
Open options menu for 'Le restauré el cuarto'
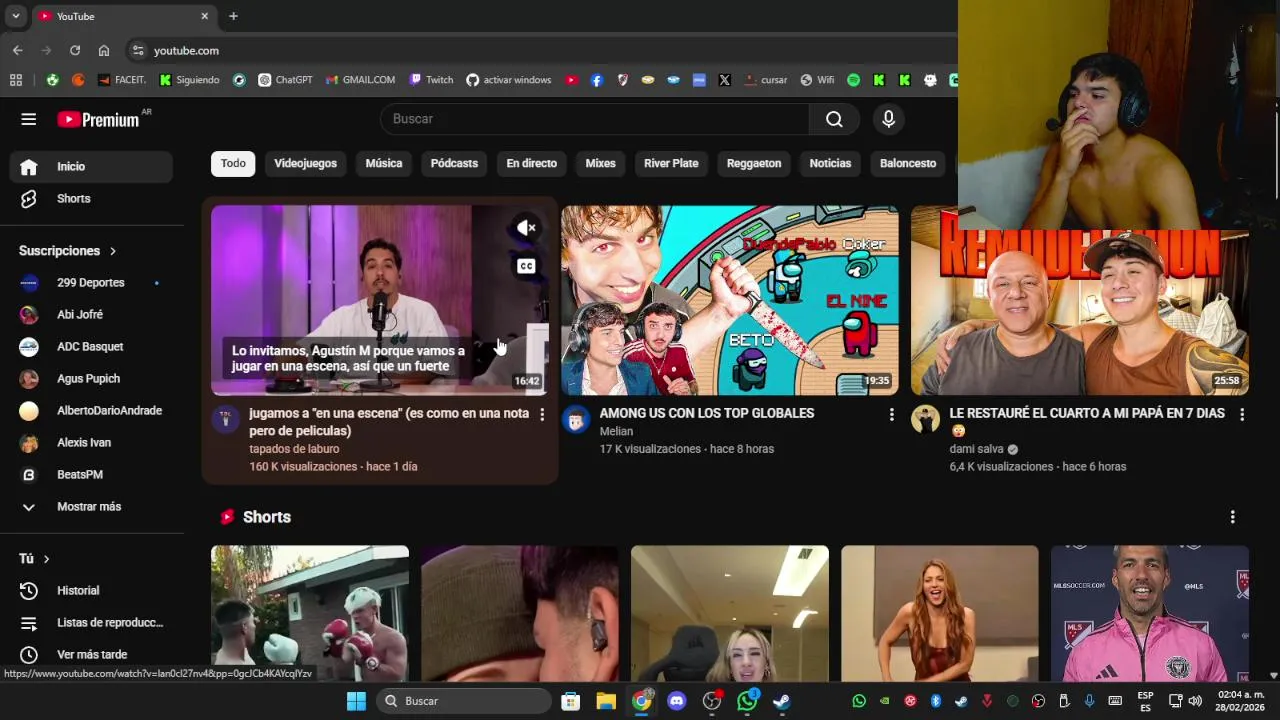click(x=1242, y=414)
